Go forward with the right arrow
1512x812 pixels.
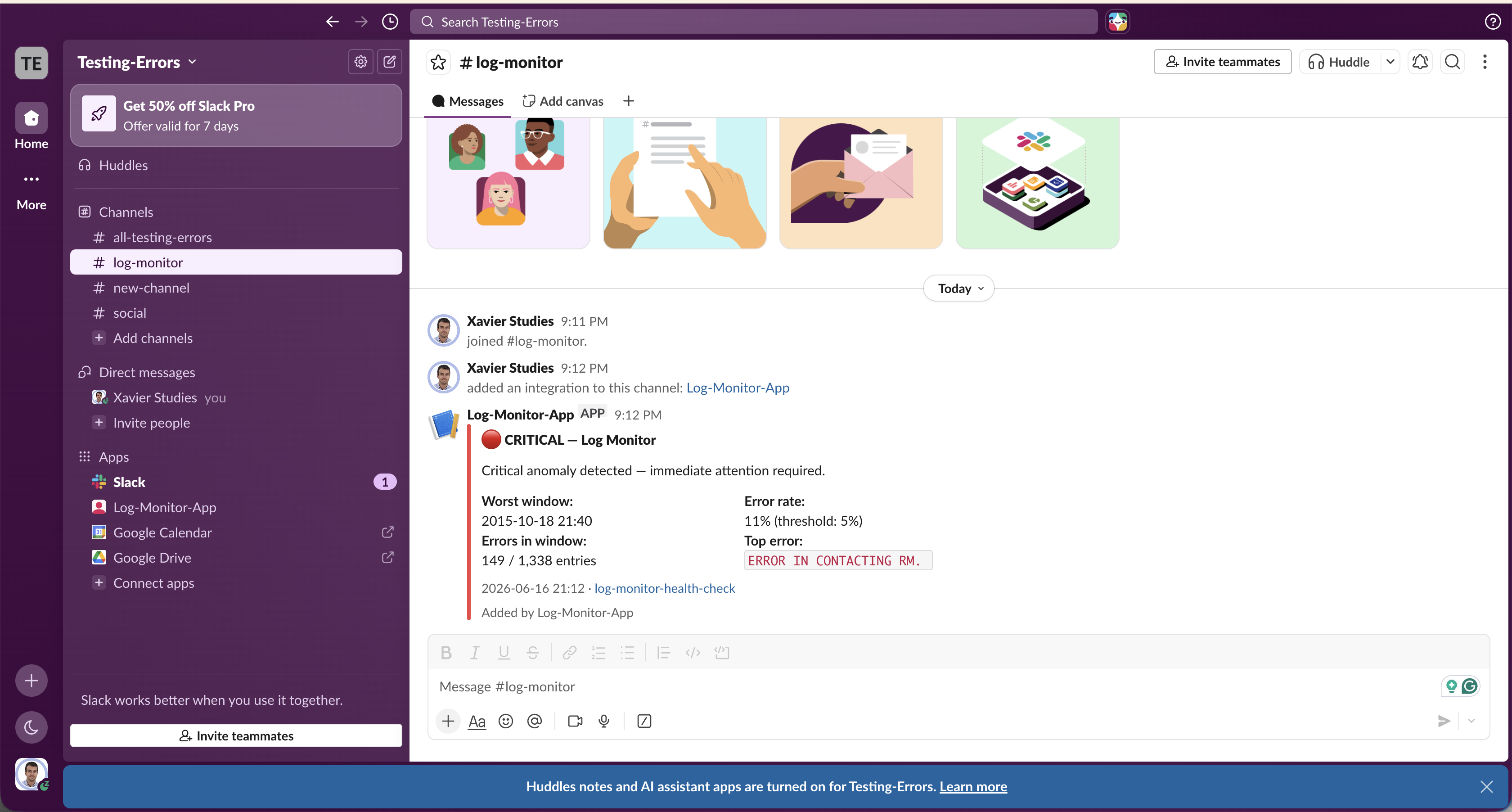pos(361,22)
